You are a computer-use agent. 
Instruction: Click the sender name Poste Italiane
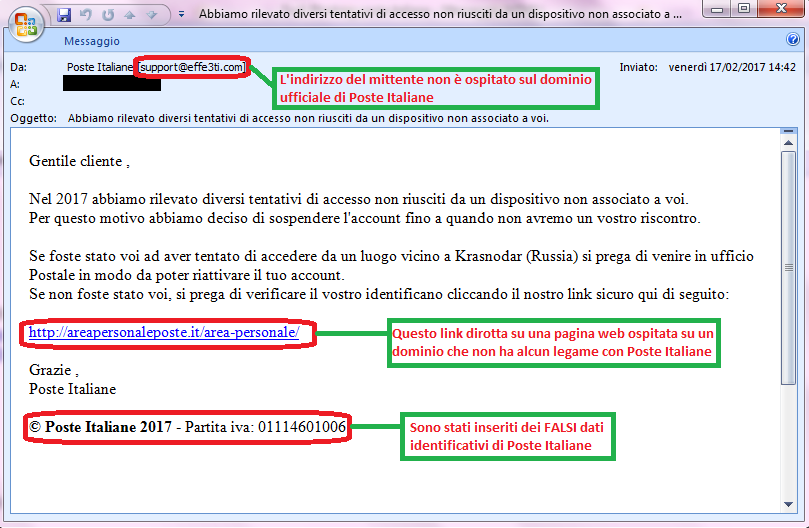(x=100, y=67)
